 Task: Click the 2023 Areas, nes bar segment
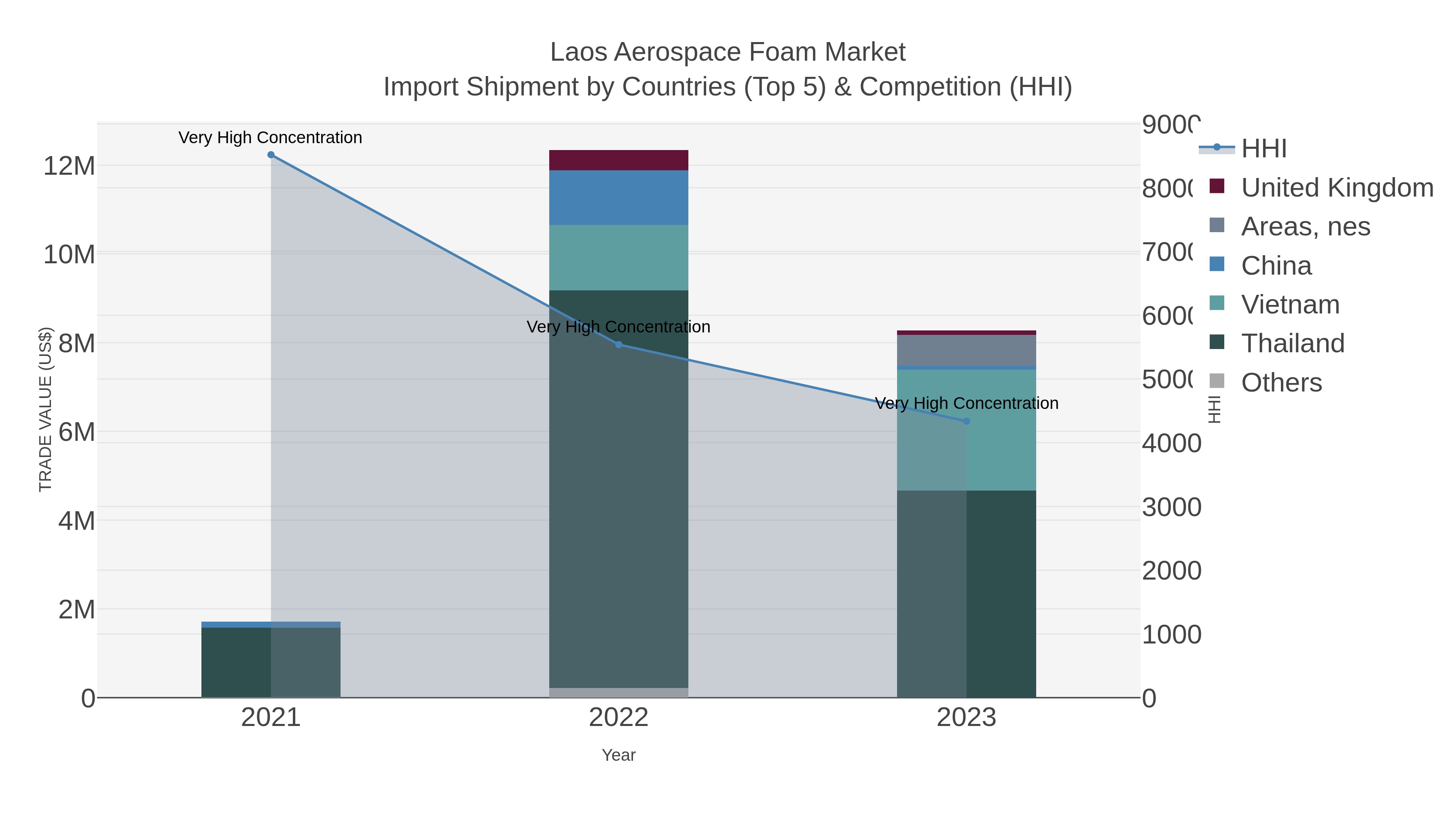(x=967, y=350)
